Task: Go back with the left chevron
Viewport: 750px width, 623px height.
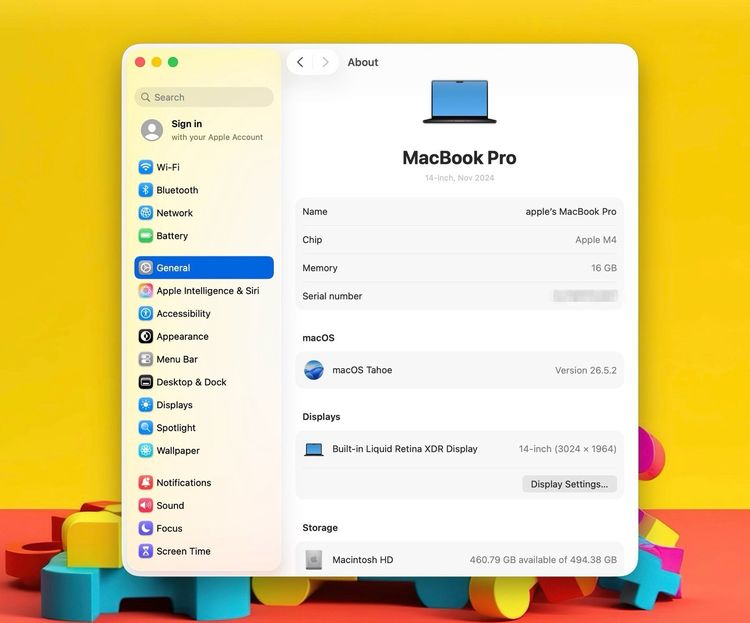Action: 300,62
